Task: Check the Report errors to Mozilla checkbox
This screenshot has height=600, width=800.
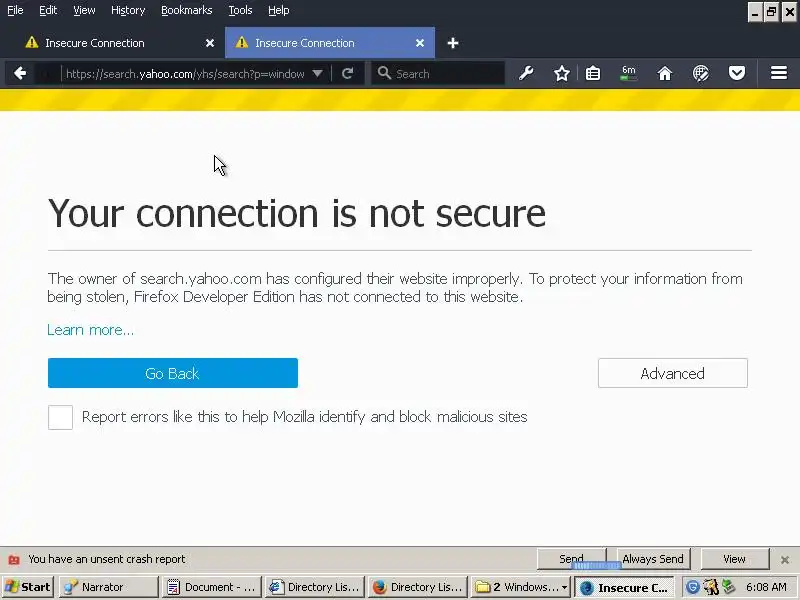Action: click(60, 417)
